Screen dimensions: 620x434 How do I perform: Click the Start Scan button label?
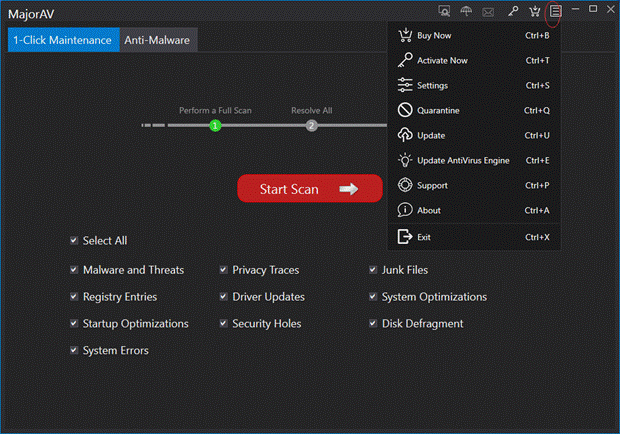[289, 189]
